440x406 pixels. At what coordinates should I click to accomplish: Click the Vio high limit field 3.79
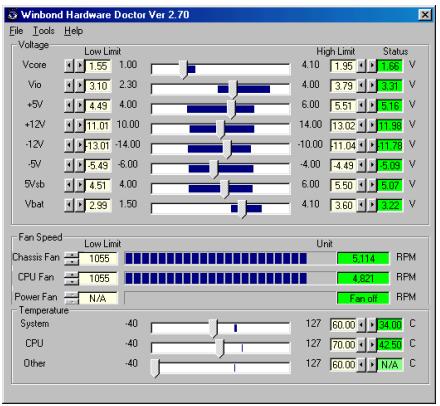(x=343, y=86)
